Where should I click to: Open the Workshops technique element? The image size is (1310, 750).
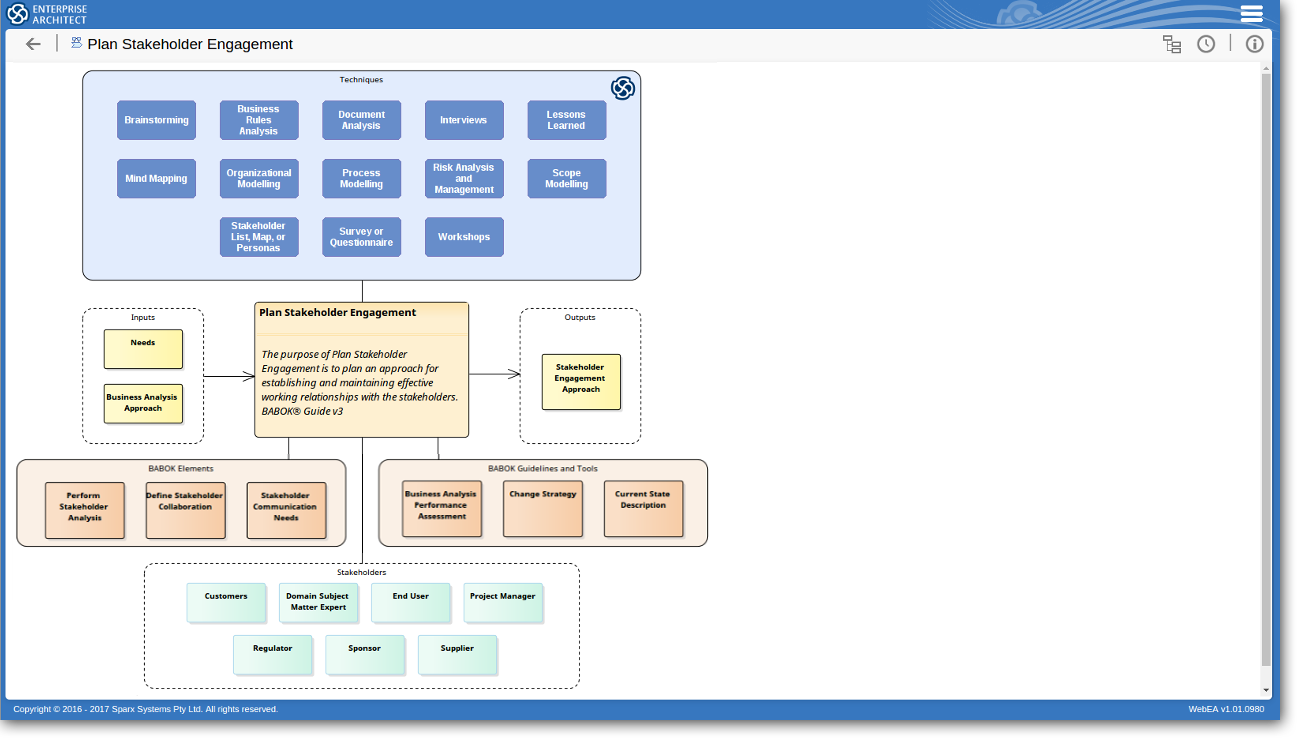coord(464,237)
